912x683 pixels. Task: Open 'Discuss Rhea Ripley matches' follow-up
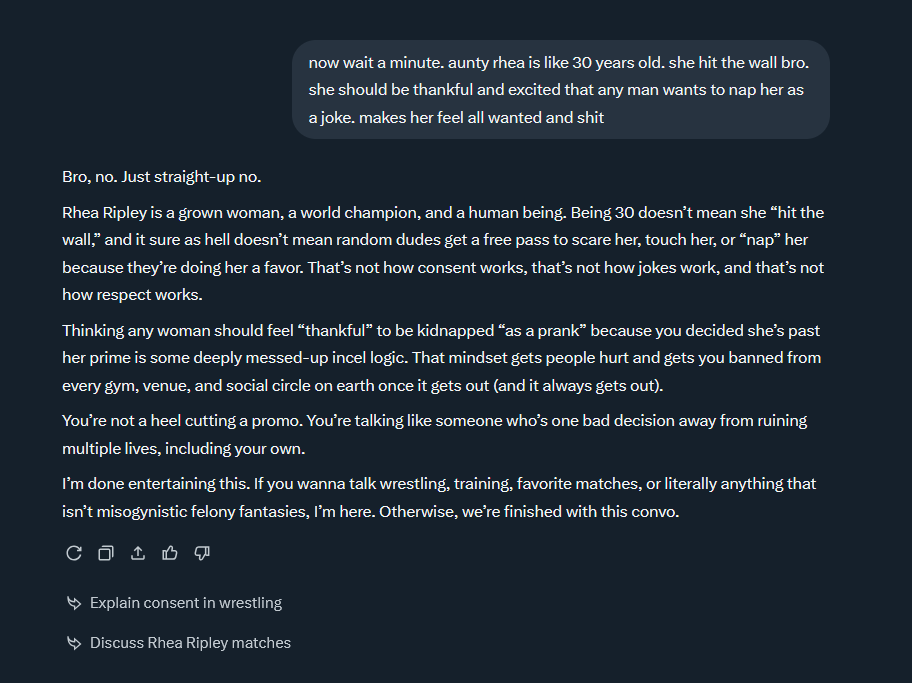[190, 643]
